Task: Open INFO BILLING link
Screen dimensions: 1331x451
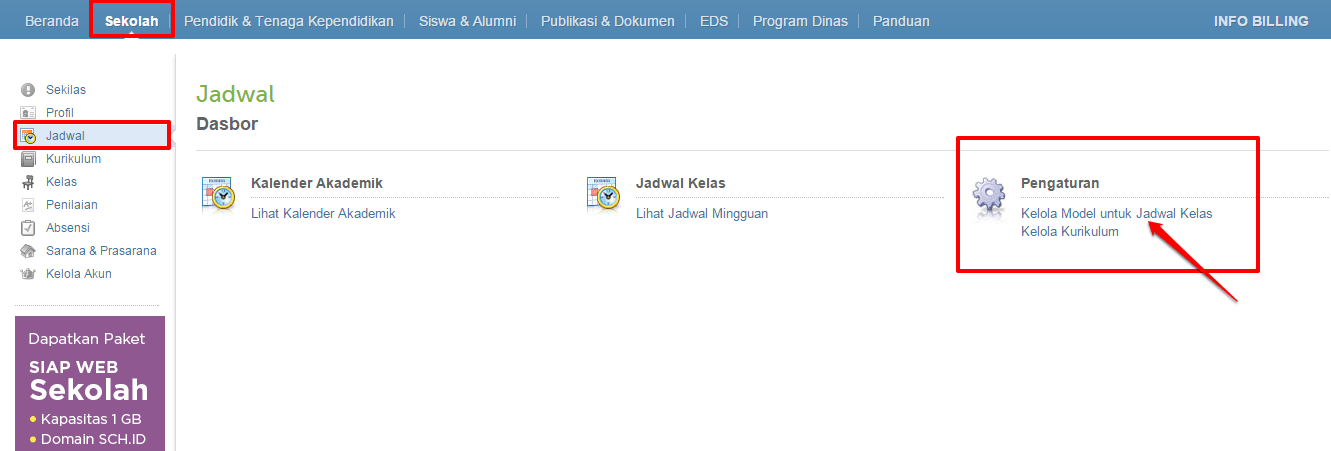Action: [1261, 21]
